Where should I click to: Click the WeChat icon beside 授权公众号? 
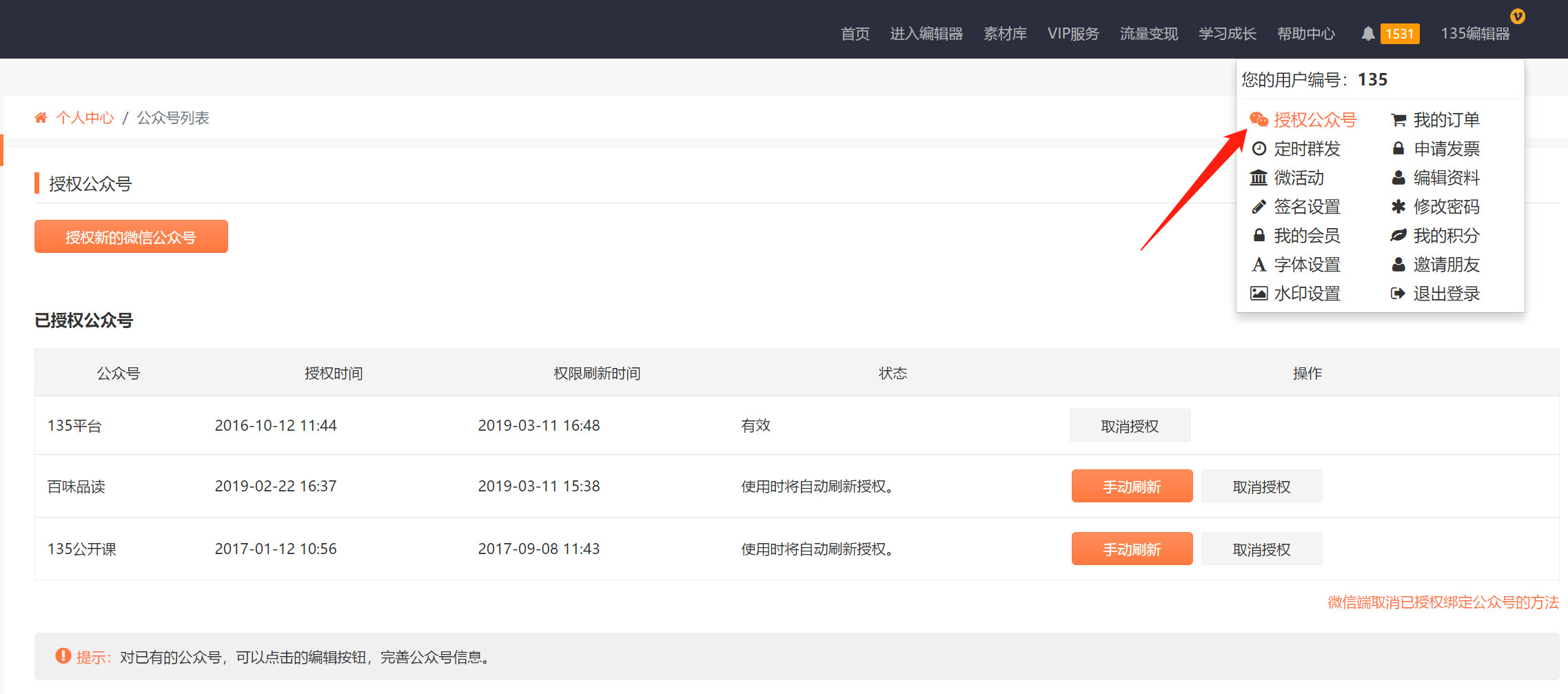1260,119
